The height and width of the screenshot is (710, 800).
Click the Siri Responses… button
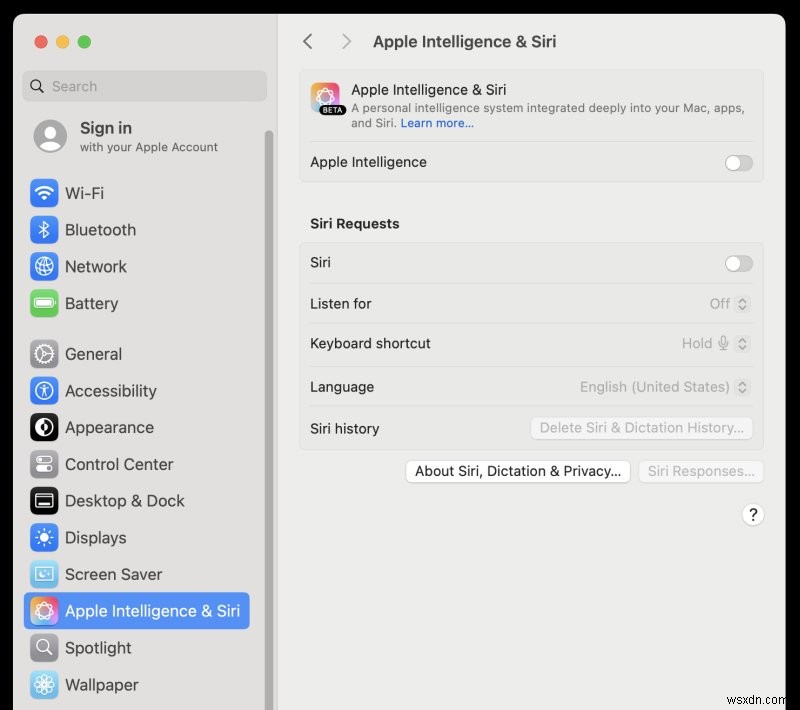[701, 471]
